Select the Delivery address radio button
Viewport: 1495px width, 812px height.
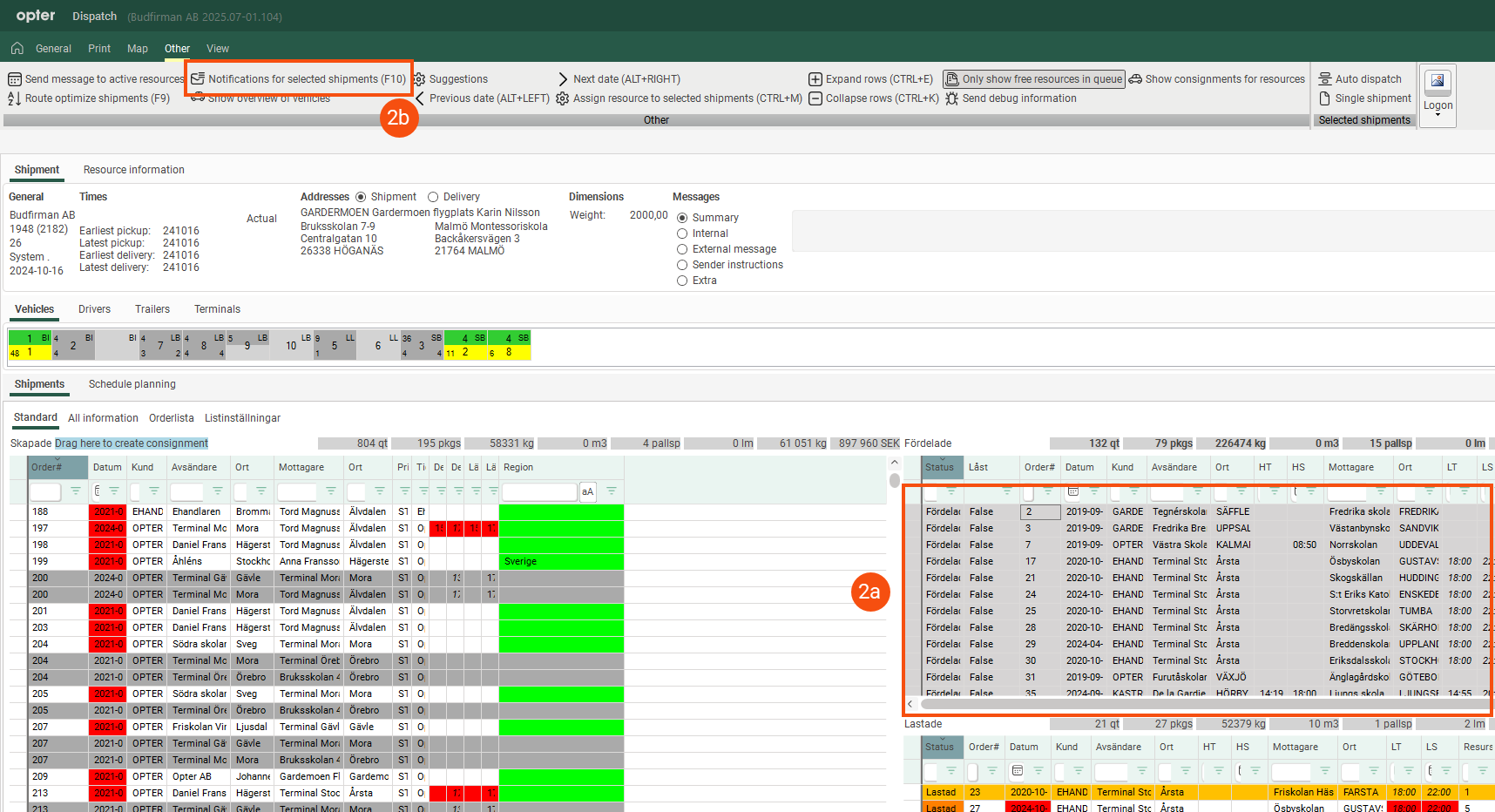(x=433, y=197)
